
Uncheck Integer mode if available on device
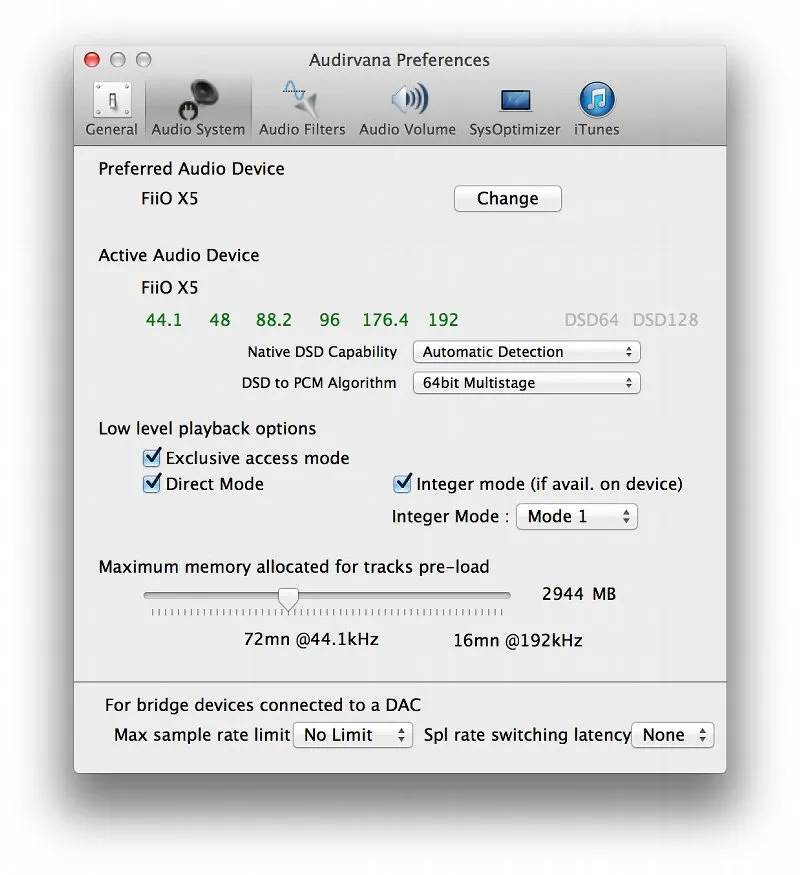pyautogui.click(x=402, y=483)
